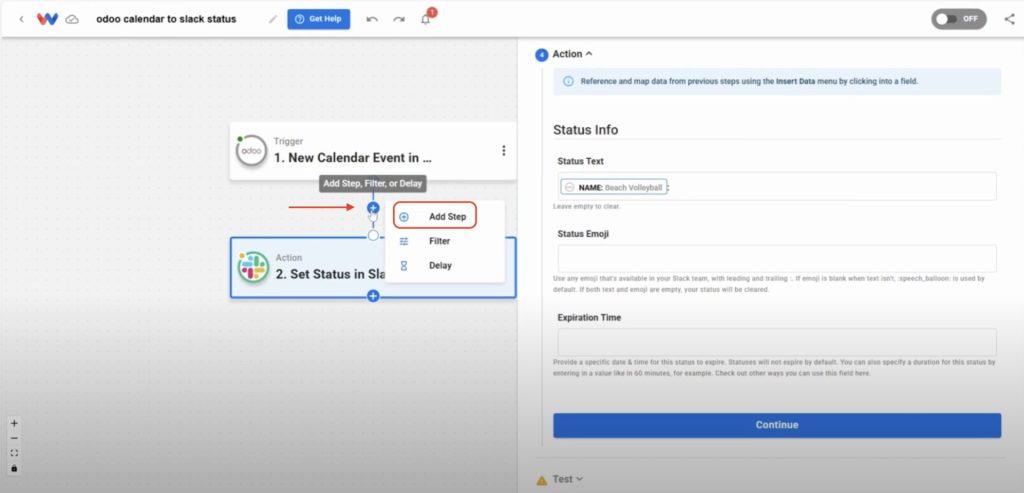Zoom out on the canvas

[x=14, y=438]
